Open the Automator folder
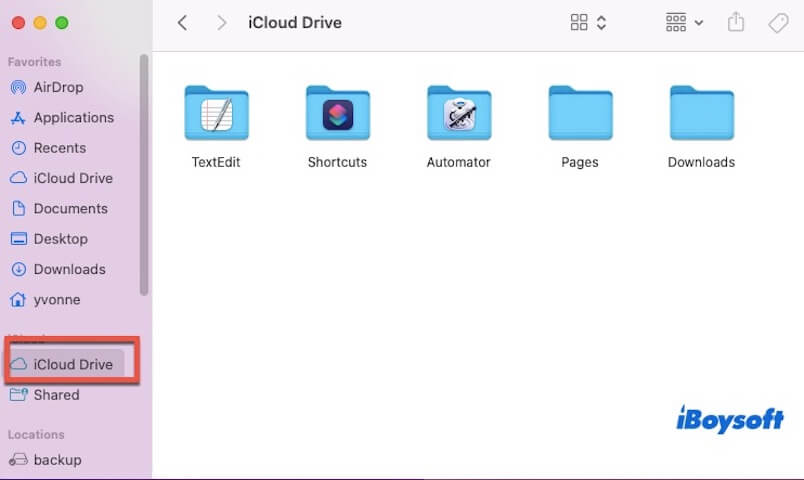The height and width of the screenshot is (480, 804). click(458, 113)
